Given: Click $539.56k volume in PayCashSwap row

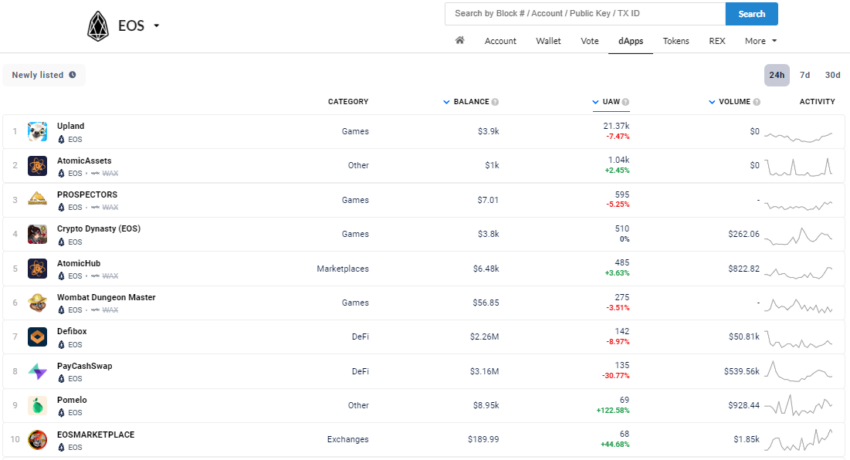Looking at the screenshot, I should point(742,371).
